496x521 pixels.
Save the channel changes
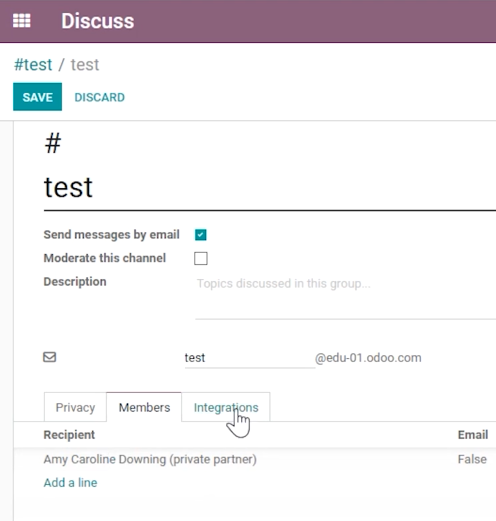[37, 97]
